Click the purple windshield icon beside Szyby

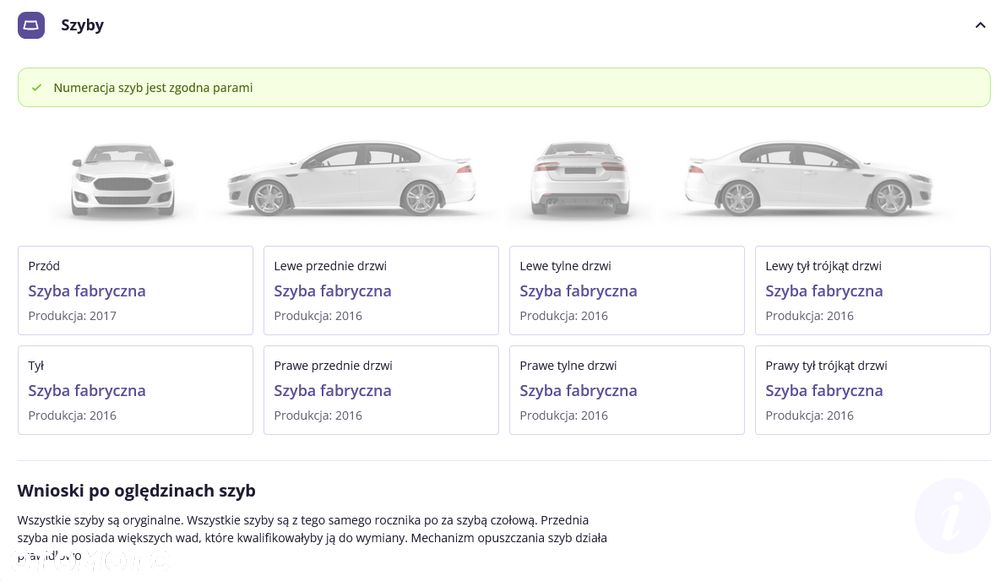point(31,26)
